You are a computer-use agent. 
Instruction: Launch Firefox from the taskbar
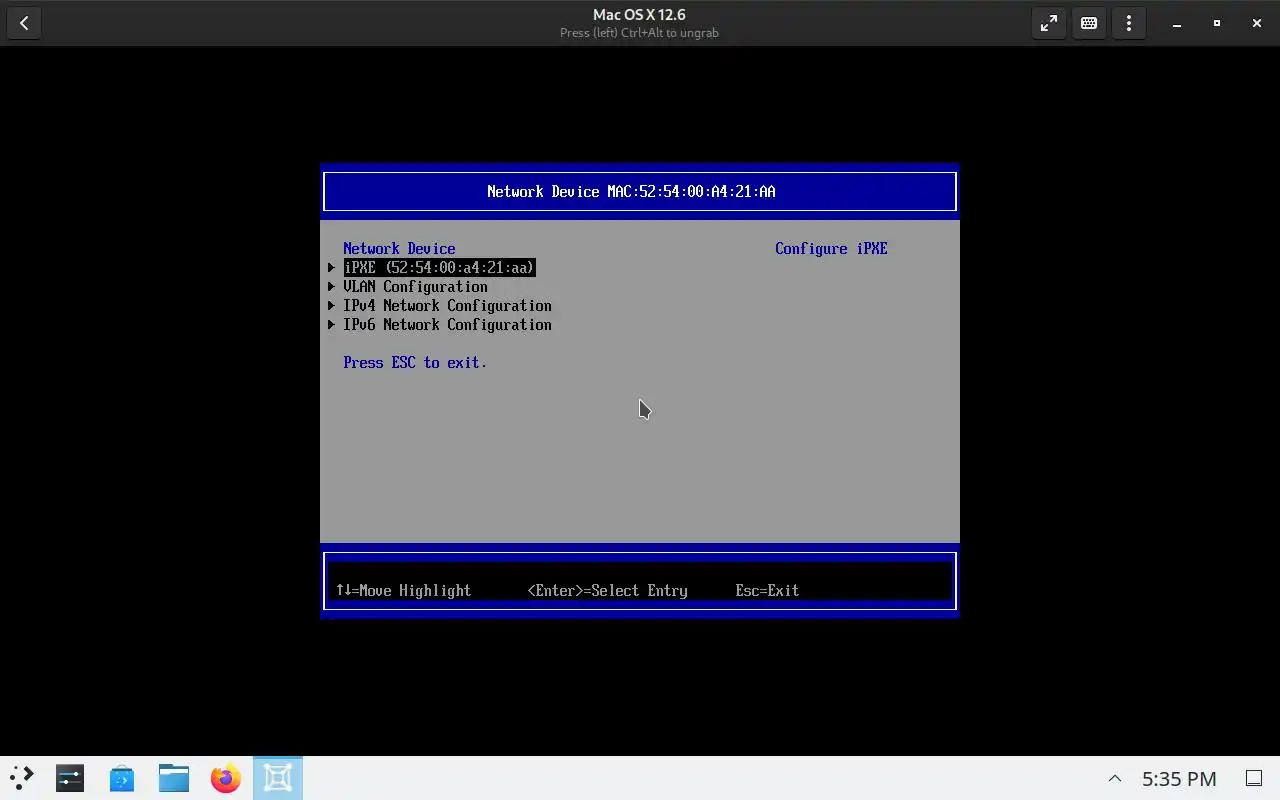(226, 778)
